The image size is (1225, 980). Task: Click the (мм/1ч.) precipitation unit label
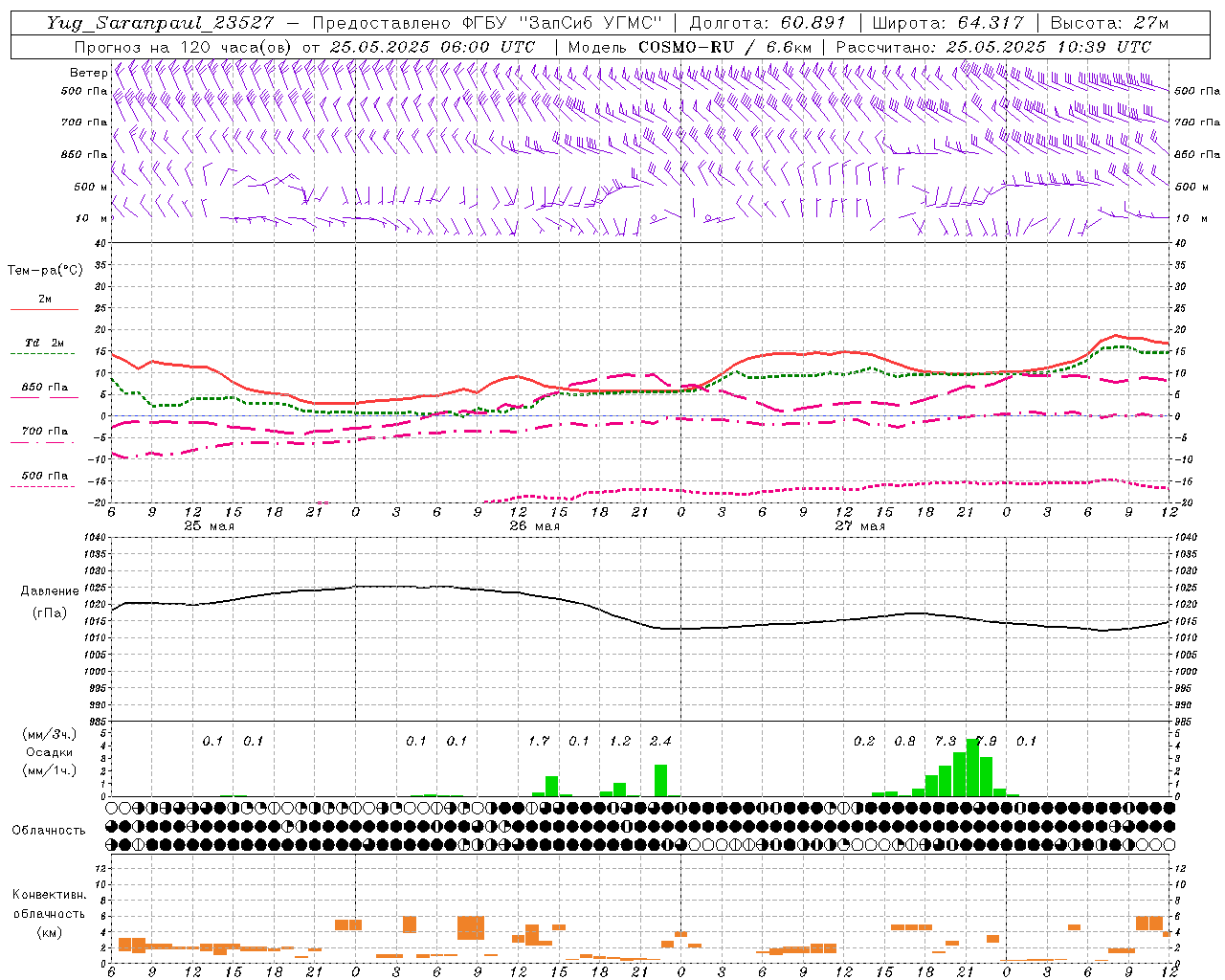coord(48,770)
